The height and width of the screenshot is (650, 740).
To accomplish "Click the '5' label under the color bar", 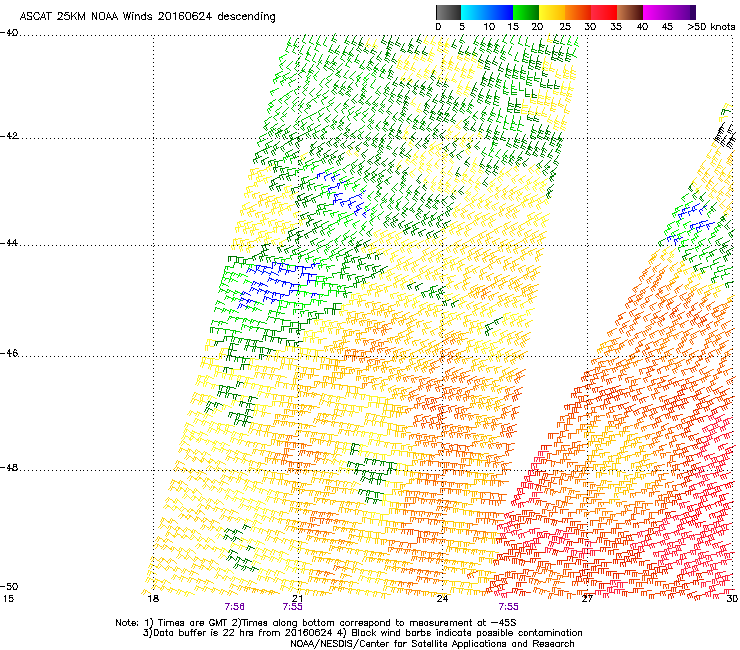I will 462,27.
